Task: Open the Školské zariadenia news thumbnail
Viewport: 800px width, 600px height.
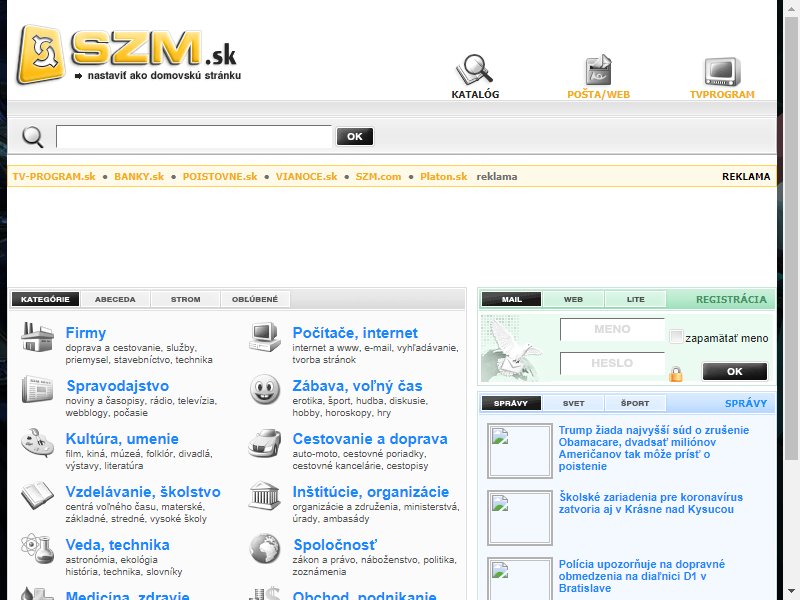Action: (520, 518)
